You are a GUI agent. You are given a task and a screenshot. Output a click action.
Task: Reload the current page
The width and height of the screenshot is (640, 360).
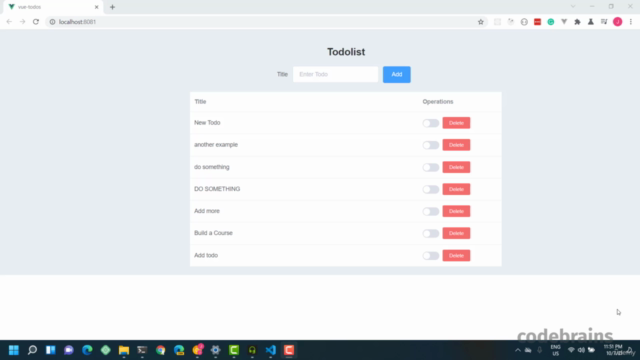pyautogui.click(x=36, y=22)
